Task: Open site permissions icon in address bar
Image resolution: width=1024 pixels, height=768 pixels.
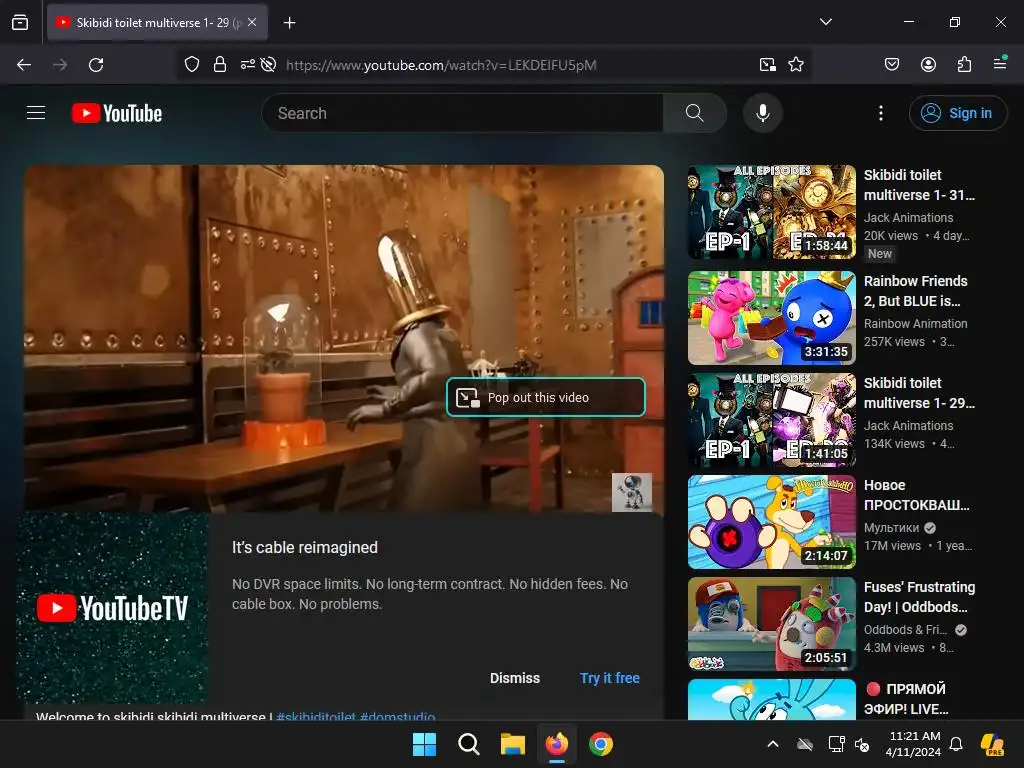Action: (x=248, y=65)
